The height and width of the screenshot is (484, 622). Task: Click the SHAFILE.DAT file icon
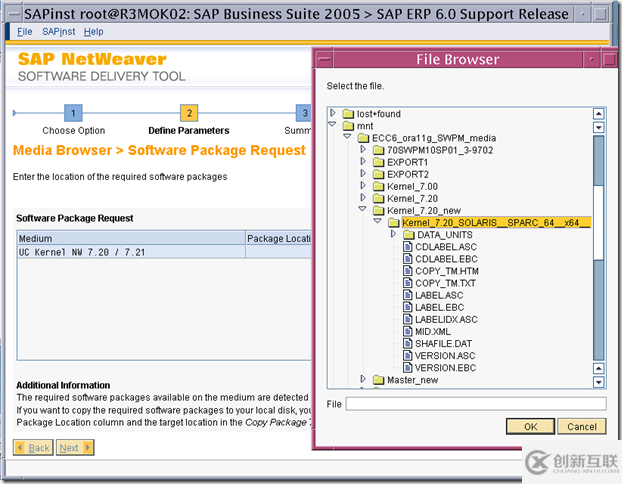(407, 344)
